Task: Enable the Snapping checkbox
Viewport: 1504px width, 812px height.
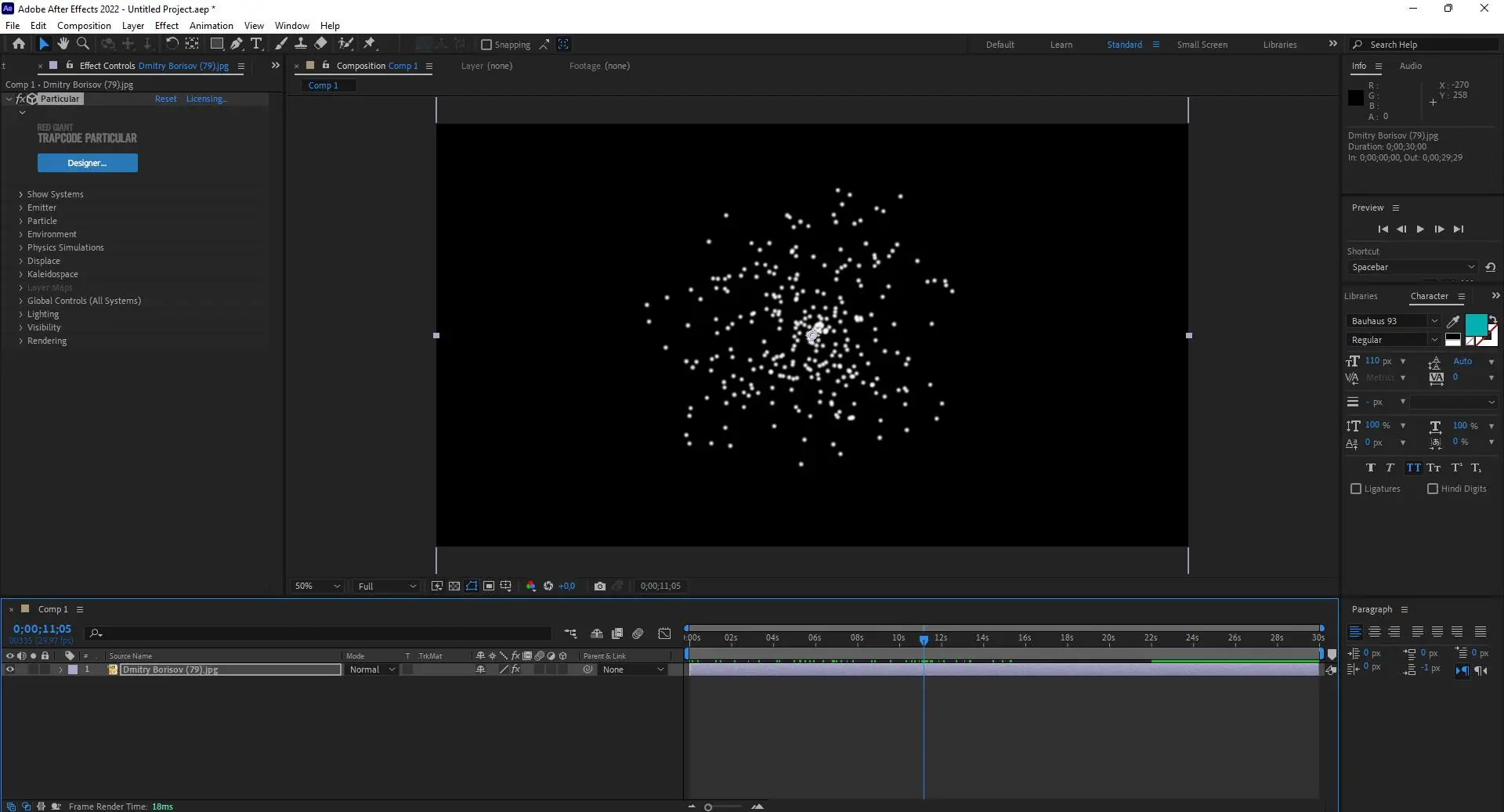Action: click(486, 45)
